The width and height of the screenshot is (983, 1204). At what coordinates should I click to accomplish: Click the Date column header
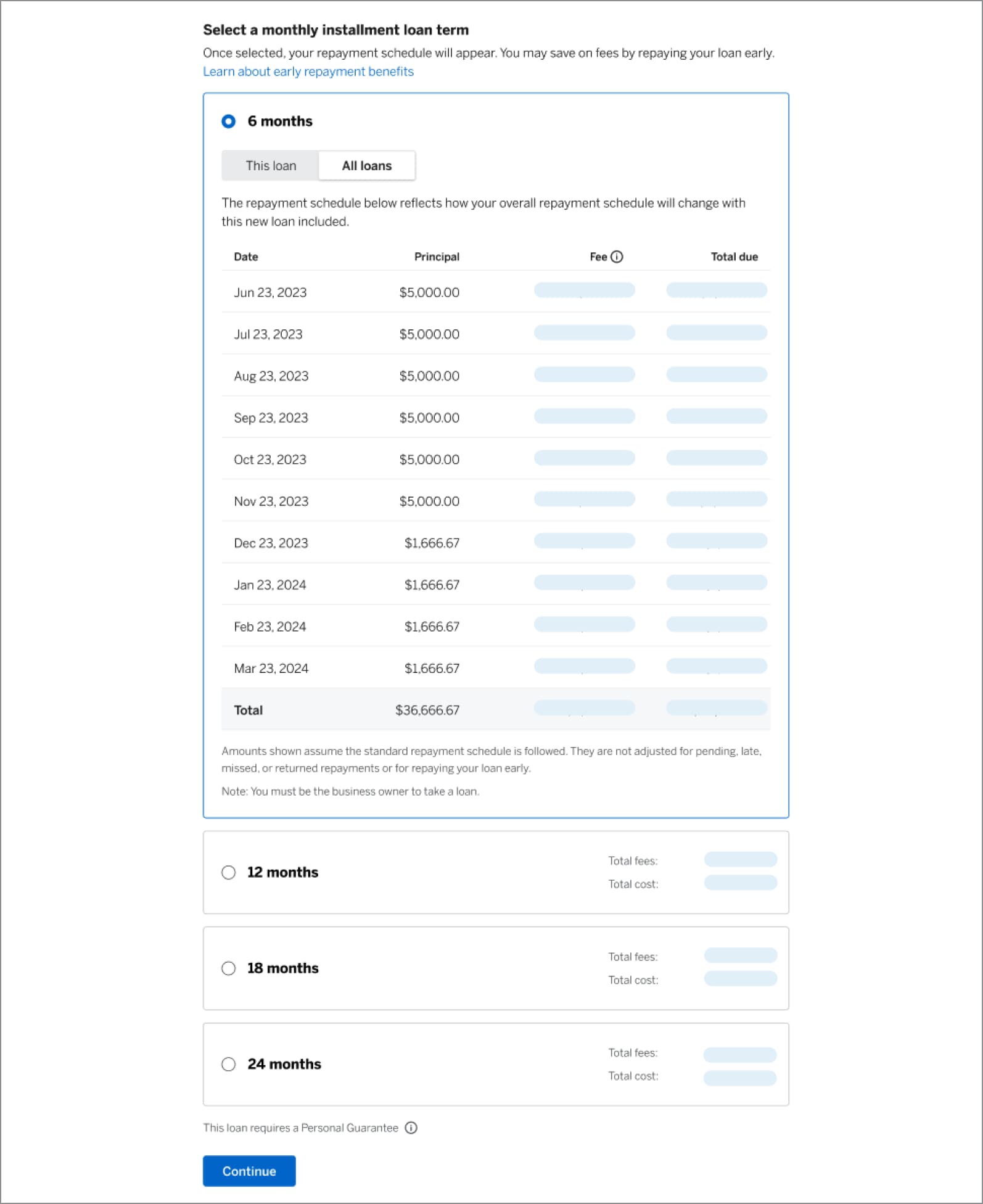point(246,257)
